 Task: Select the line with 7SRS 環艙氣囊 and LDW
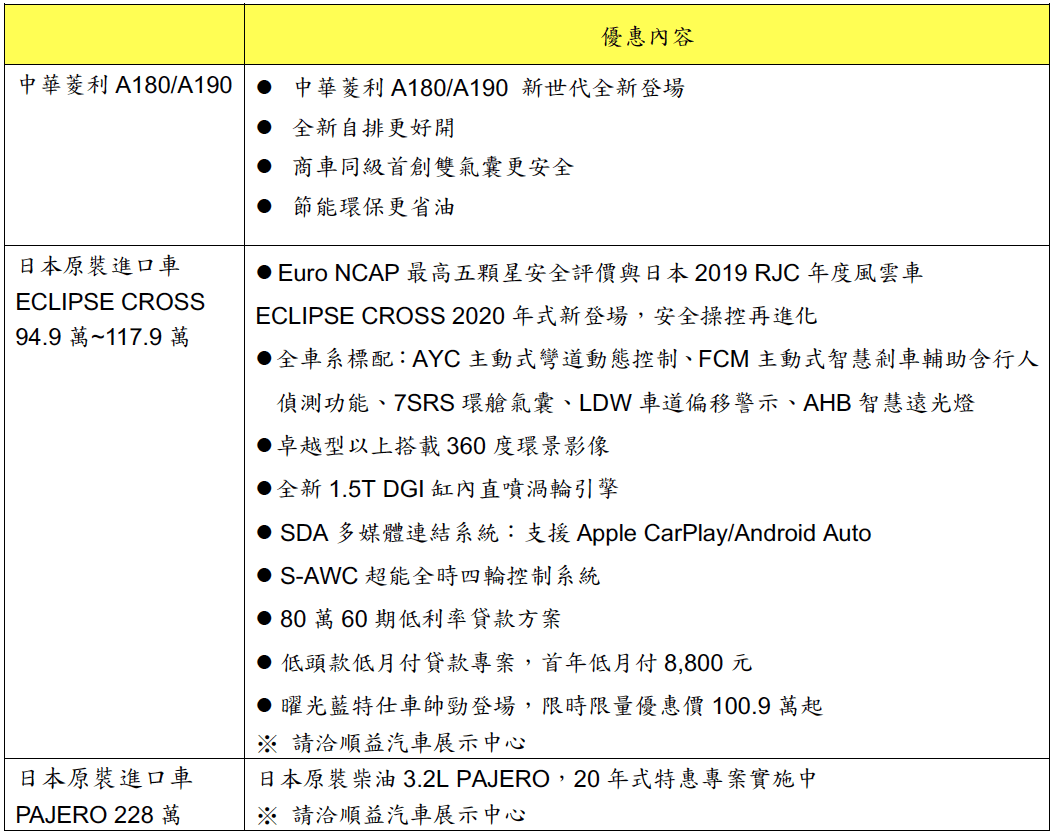pyautogui.click(x=626, y=403)
